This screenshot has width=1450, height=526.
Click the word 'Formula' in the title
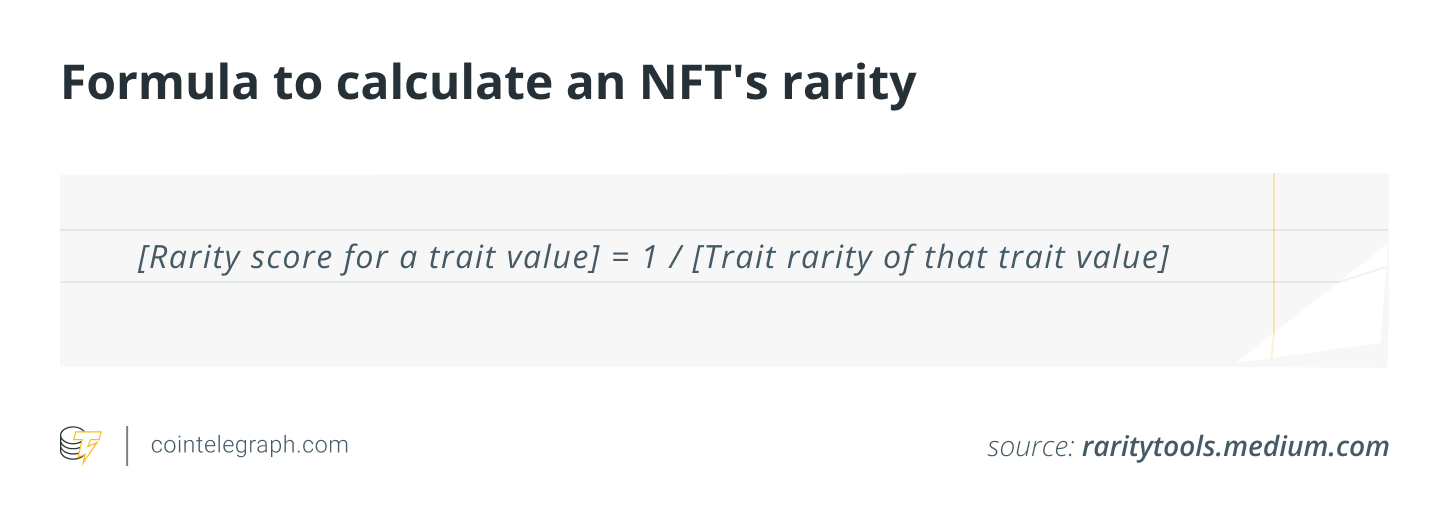tap(150, 84)
